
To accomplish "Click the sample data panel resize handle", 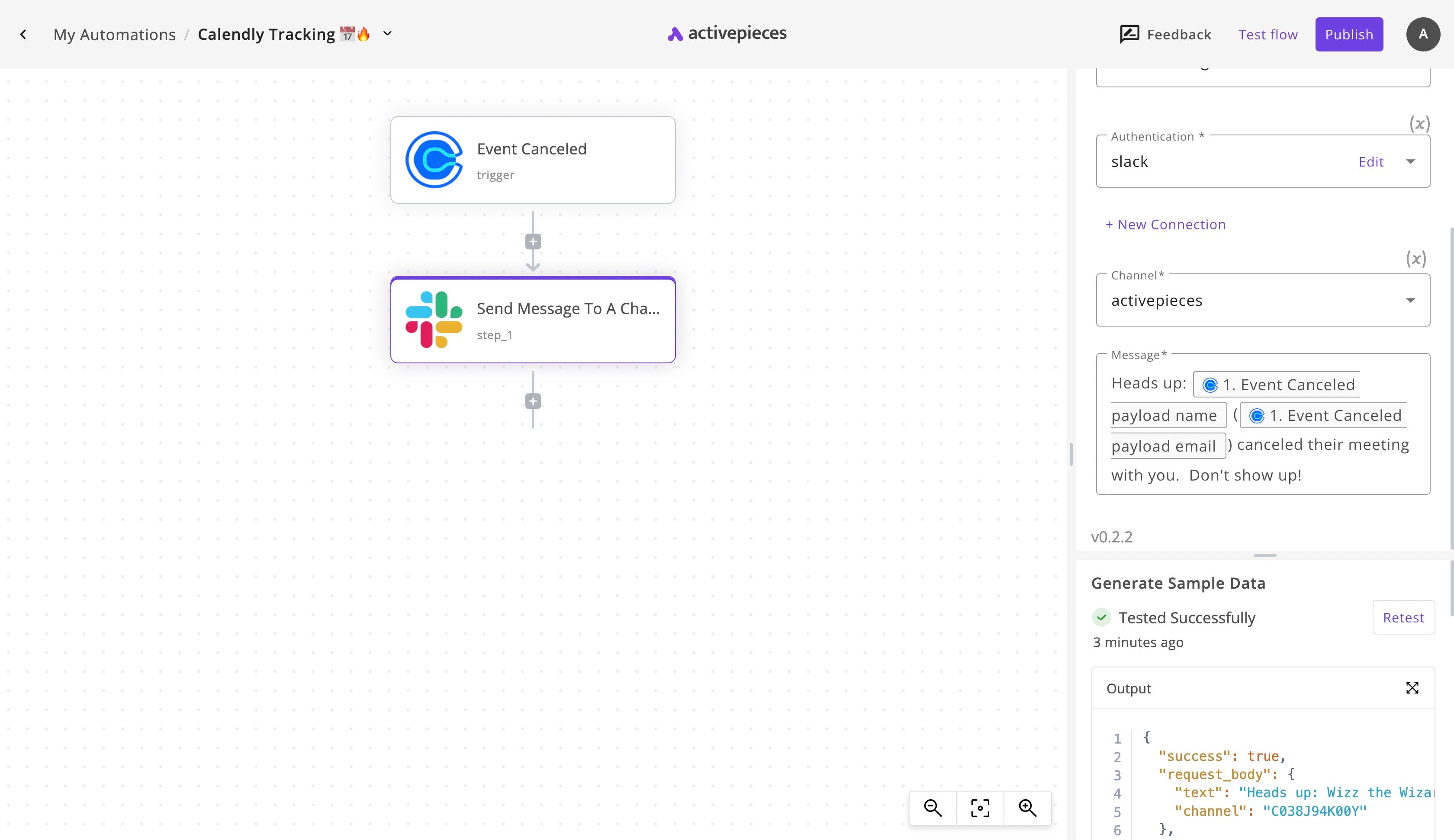I will 1265,555.
